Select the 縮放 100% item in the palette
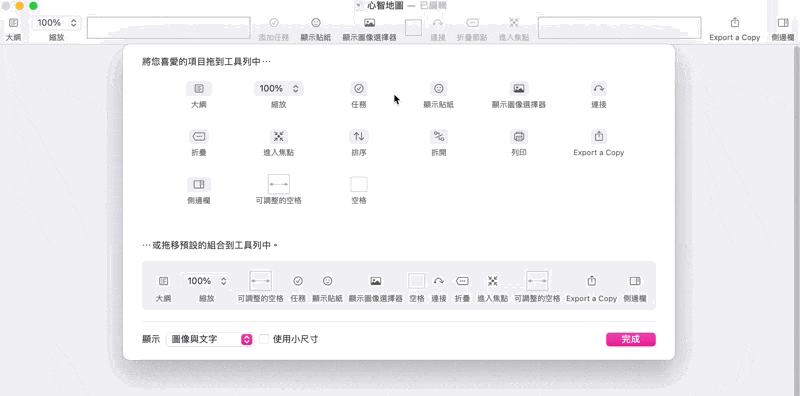 (279, 89)
